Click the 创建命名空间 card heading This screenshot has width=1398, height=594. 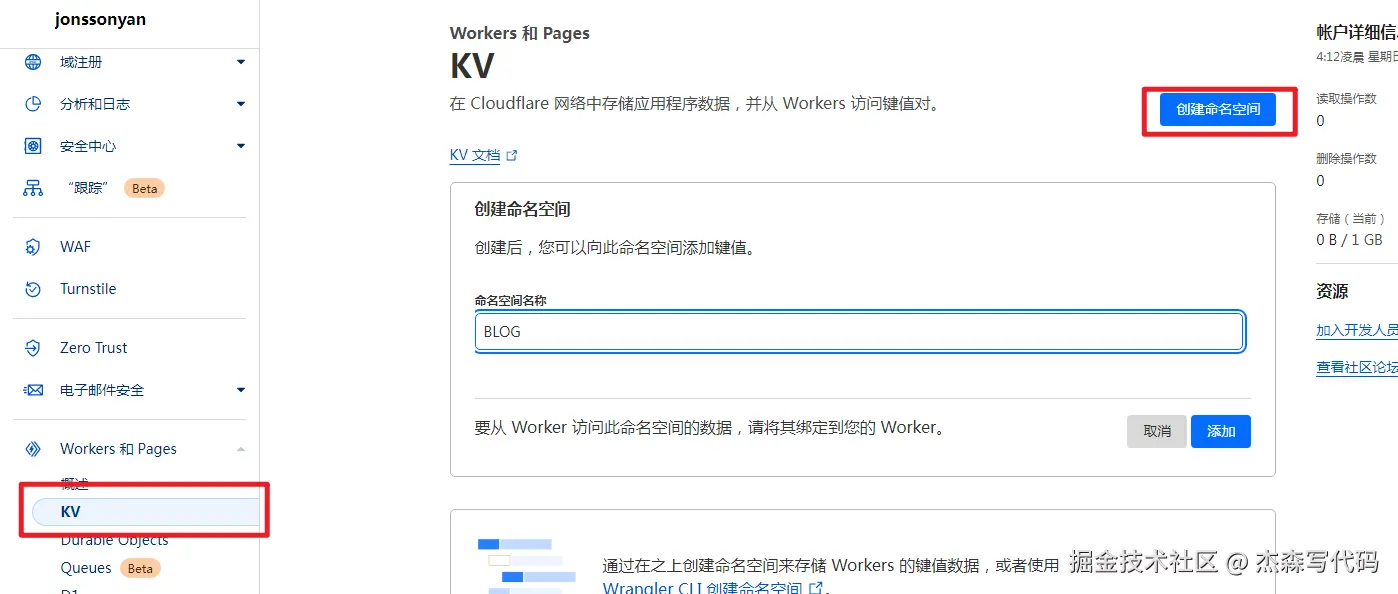tap(522, 210)
